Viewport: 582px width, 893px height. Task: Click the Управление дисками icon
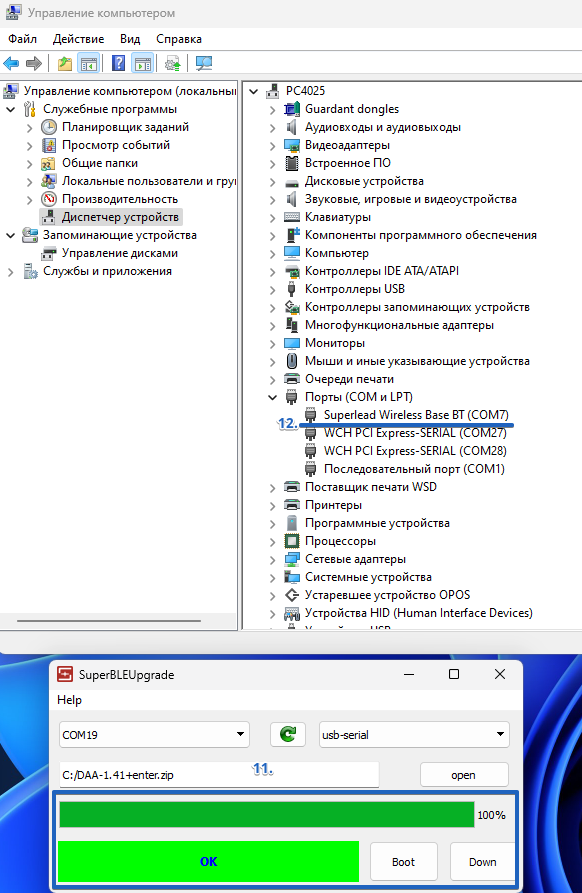(x=49, y=253)
